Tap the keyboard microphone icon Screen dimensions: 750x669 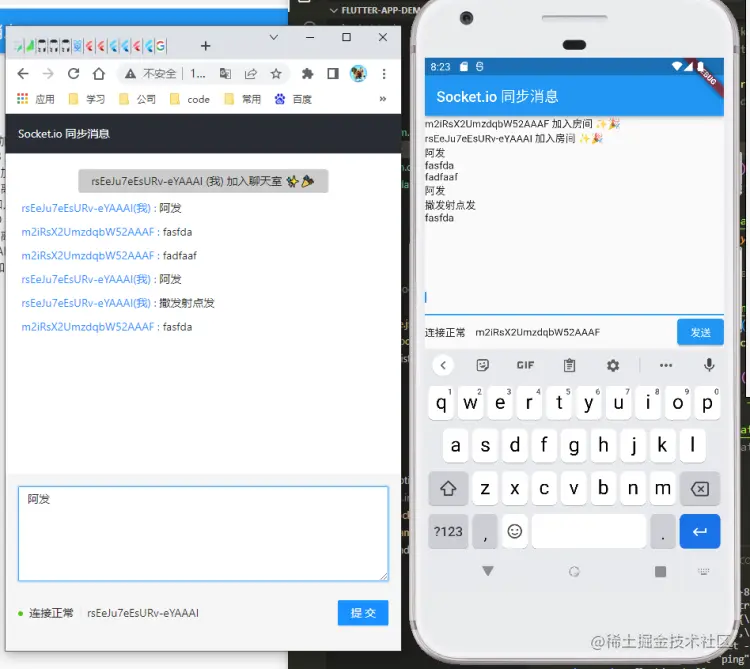pos(709,365)
